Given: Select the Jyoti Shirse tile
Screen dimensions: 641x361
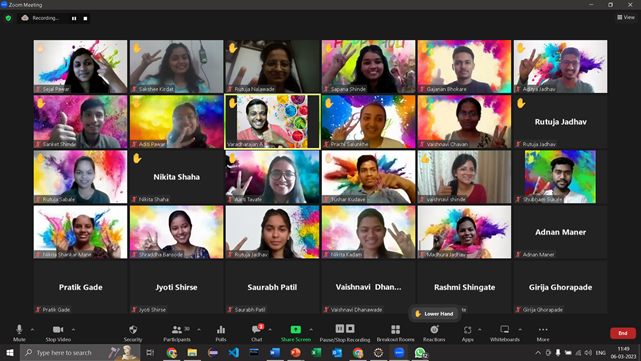Looking at the screenshot, I should point(177,287).
